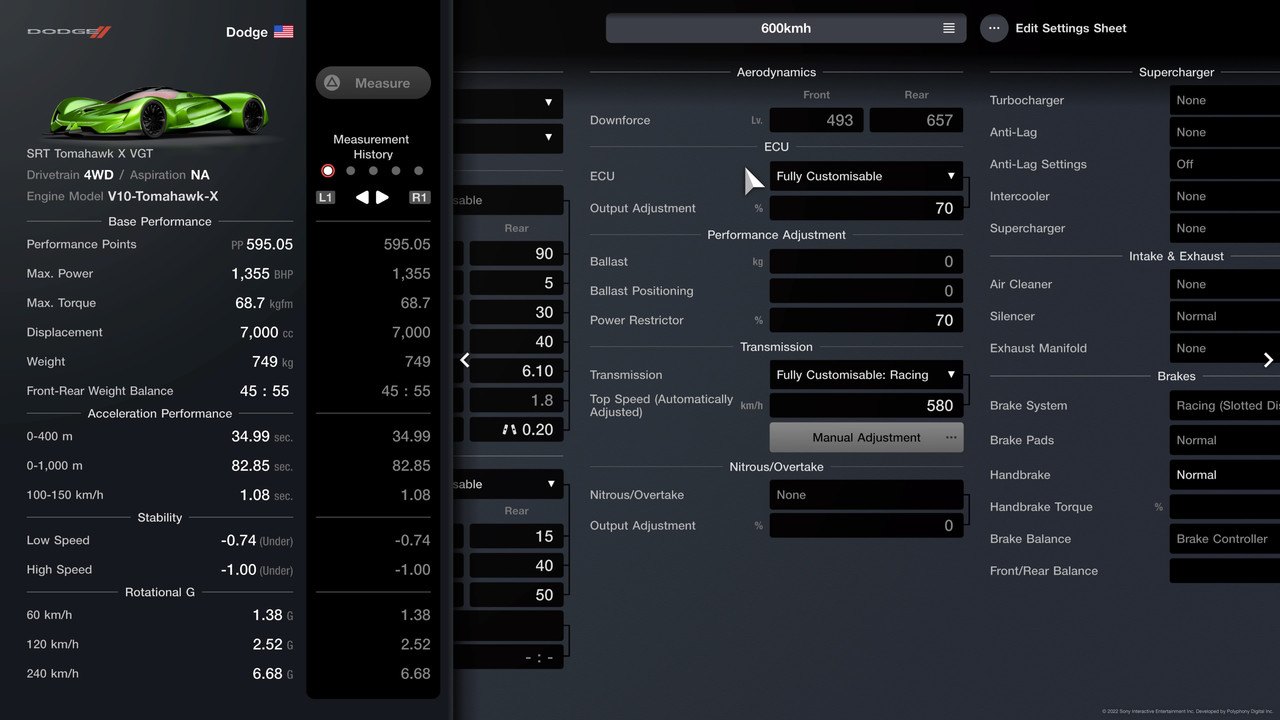Go to previous measurement with left arrow

tap(362, 198)
